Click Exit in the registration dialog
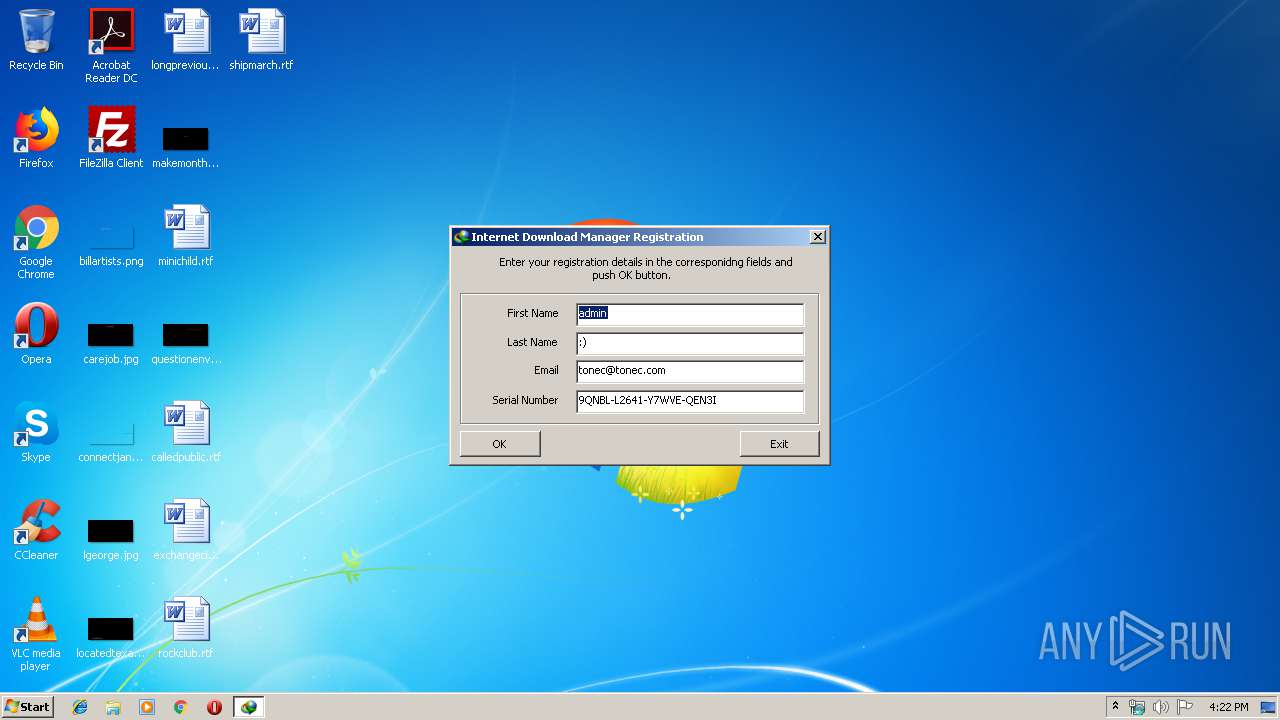 click(779, 444)
